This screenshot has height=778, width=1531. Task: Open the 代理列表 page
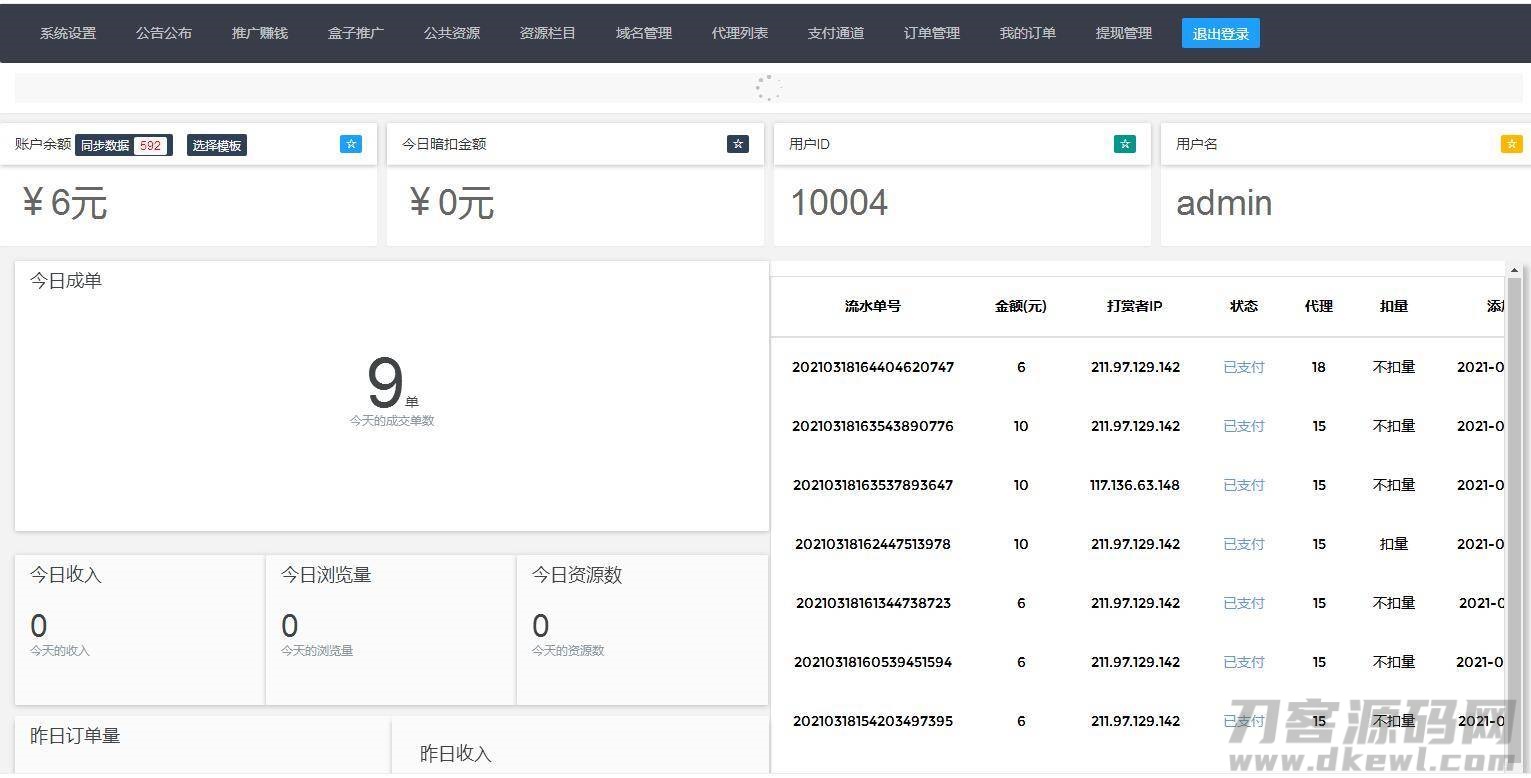[x=739, y=33]
